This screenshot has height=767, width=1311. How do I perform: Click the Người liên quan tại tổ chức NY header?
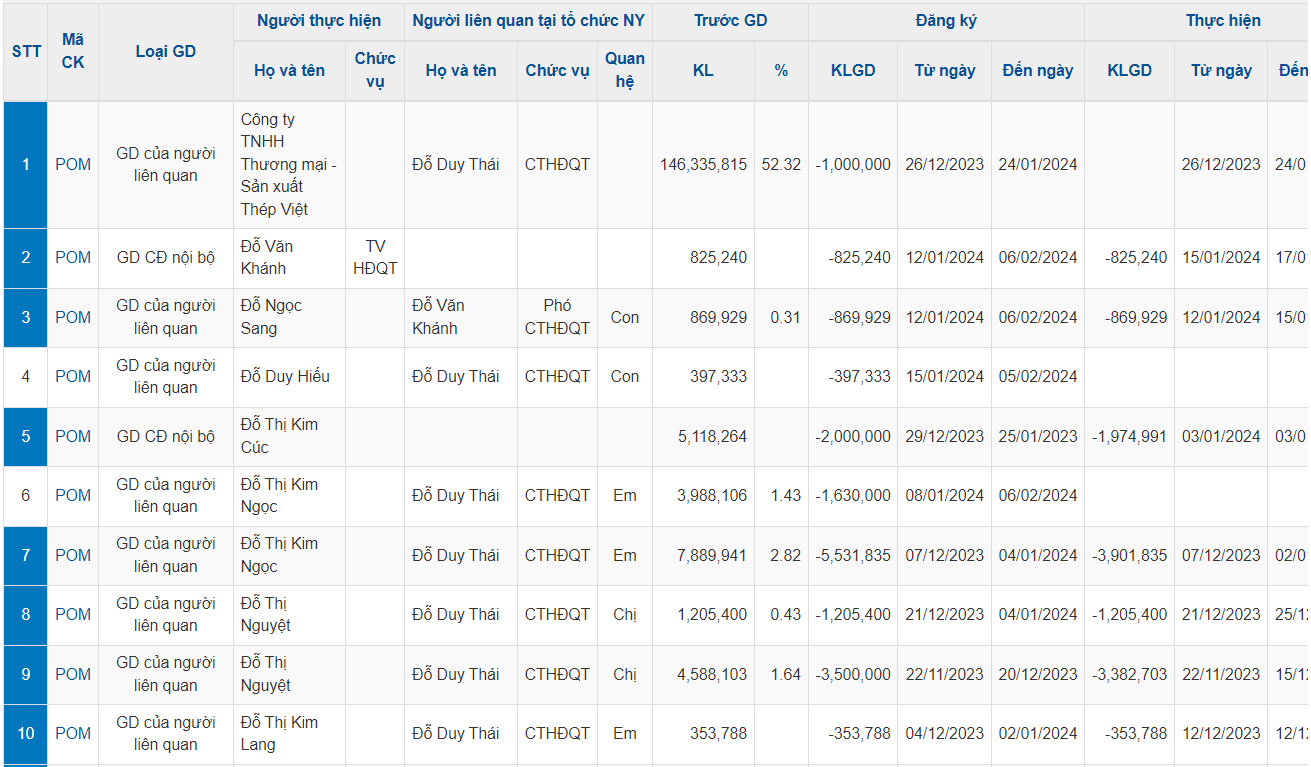528,21
